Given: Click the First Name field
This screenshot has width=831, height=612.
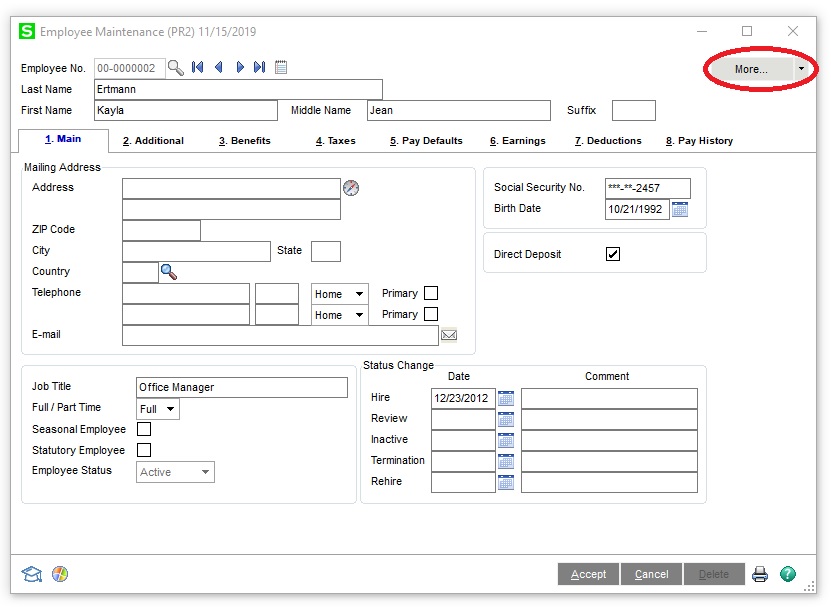Looking at the screenshot, I should (186, 110).
